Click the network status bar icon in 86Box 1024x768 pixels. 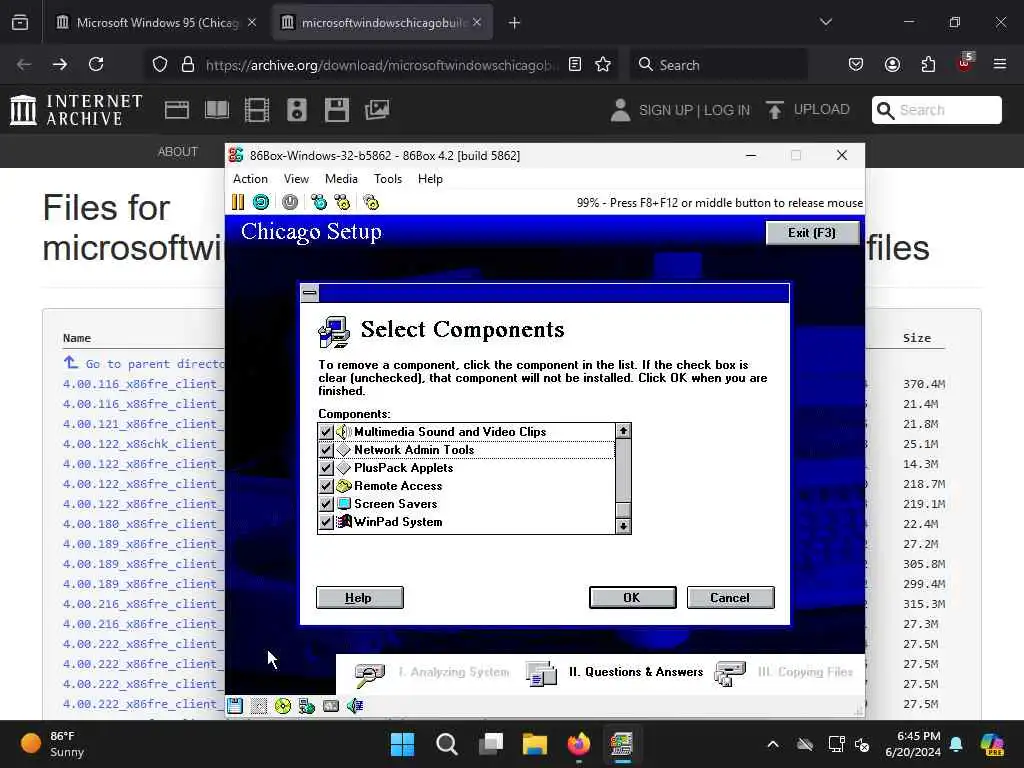[306, 705]
